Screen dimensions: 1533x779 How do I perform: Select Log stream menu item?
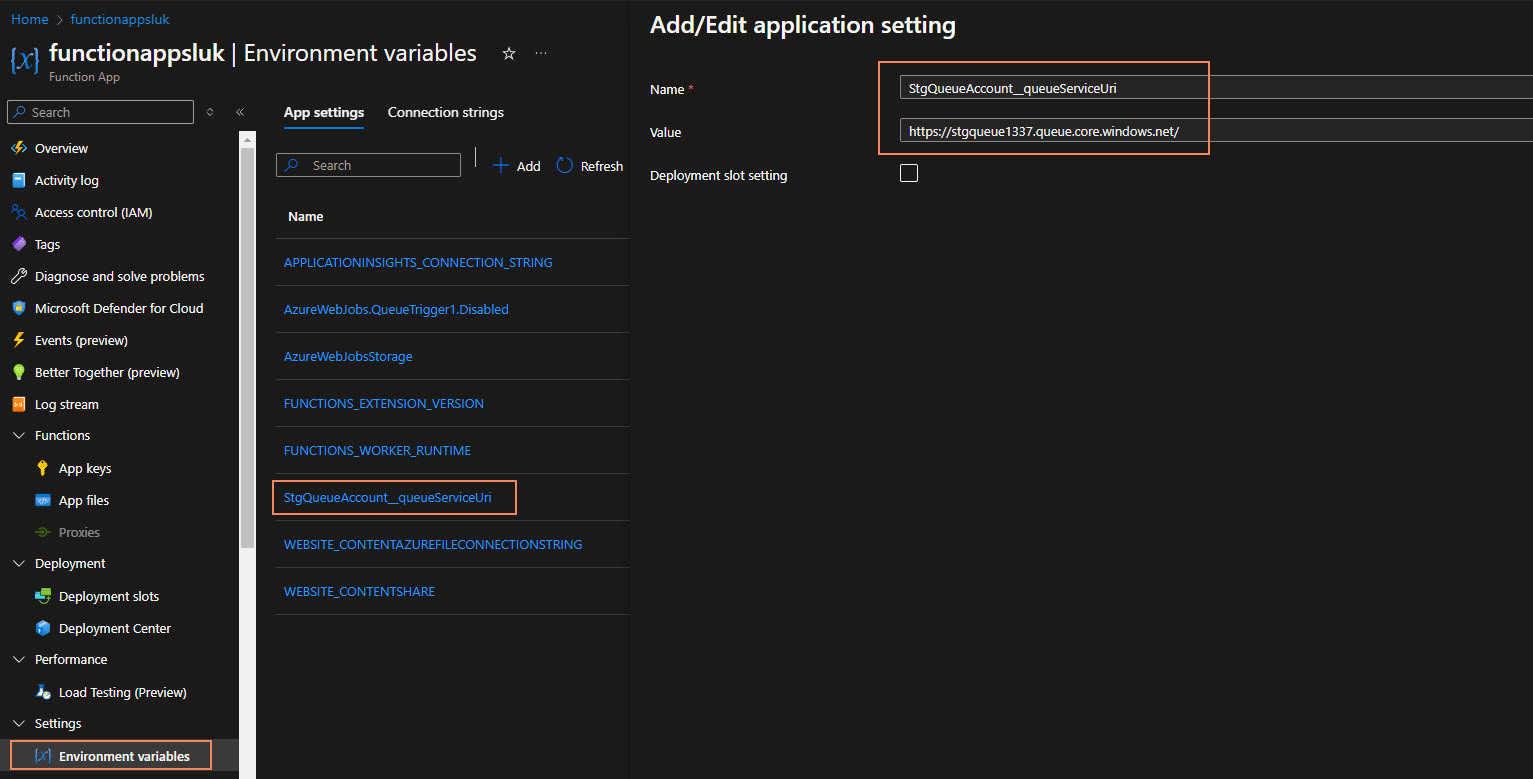click(67, 404)
